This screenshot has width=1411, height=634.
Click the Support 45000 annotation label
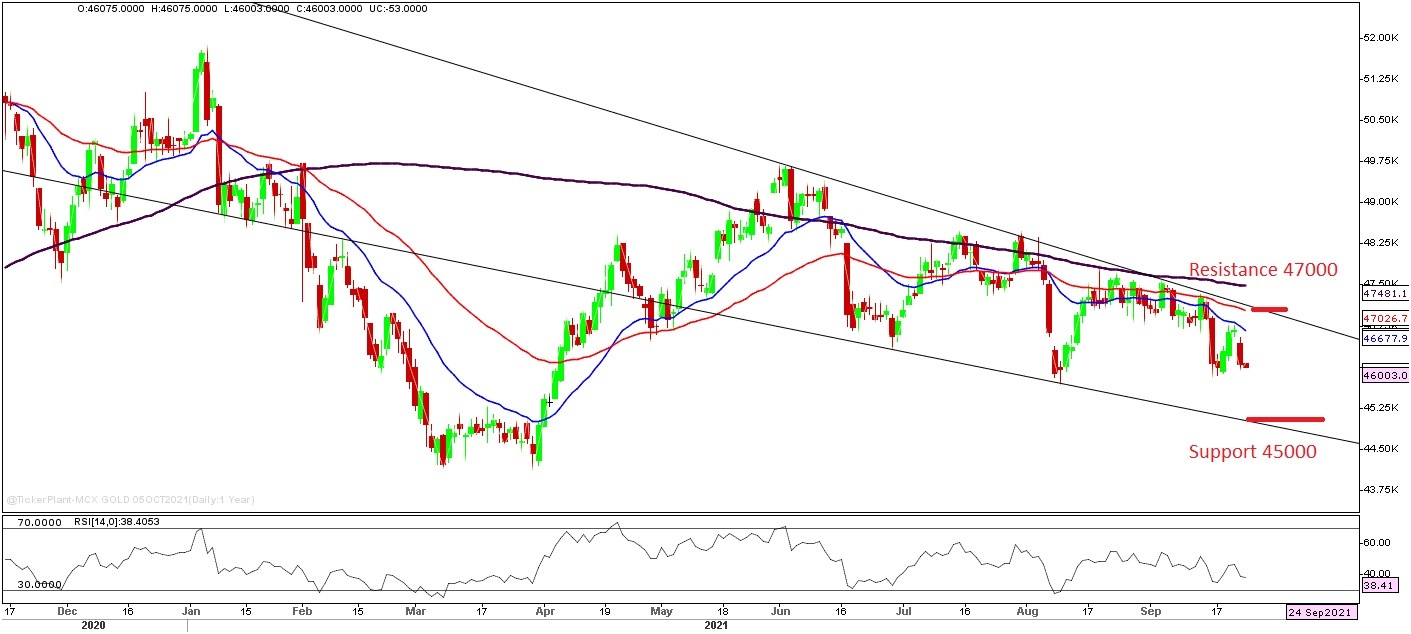tap(1252, 452)
